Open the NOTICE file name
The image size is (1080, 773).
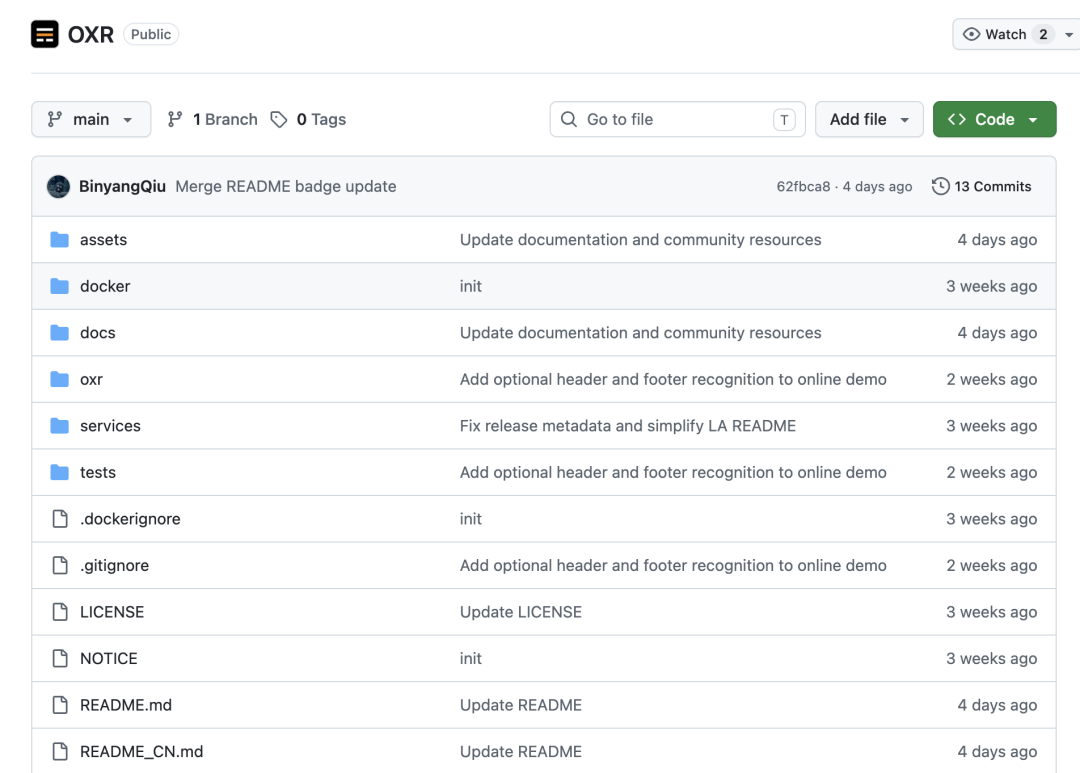click(109, 658)
